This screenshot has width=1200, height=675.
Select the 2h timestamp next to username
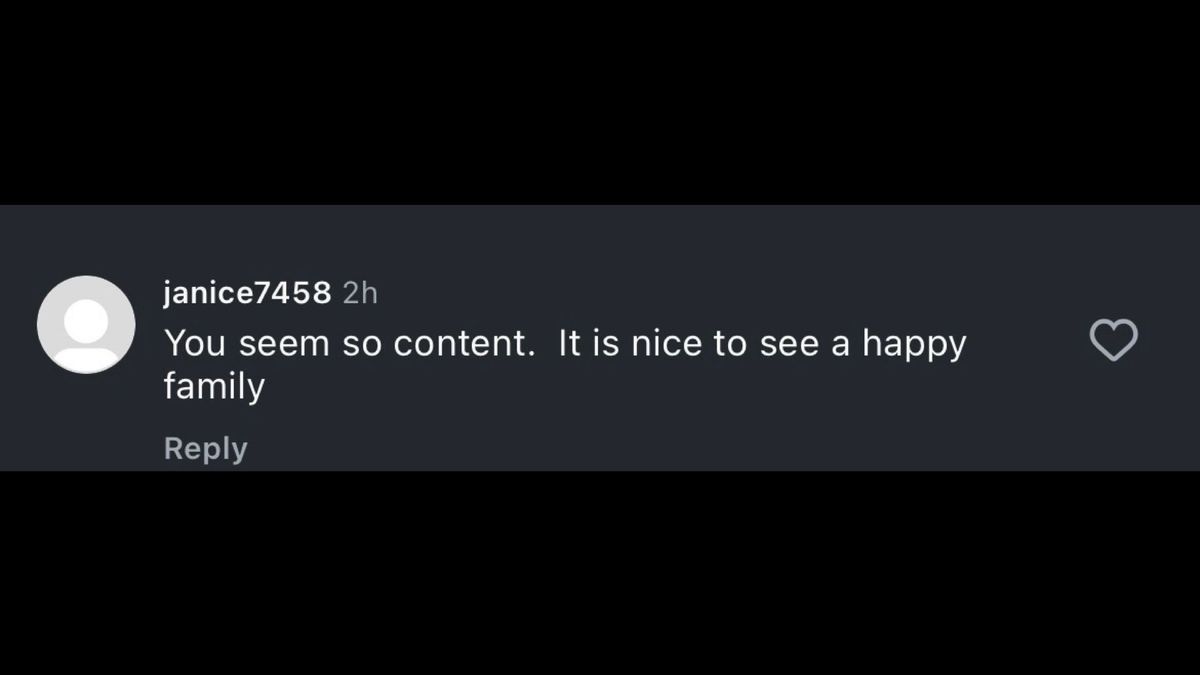pyautogui.click(x=360, y=292)
